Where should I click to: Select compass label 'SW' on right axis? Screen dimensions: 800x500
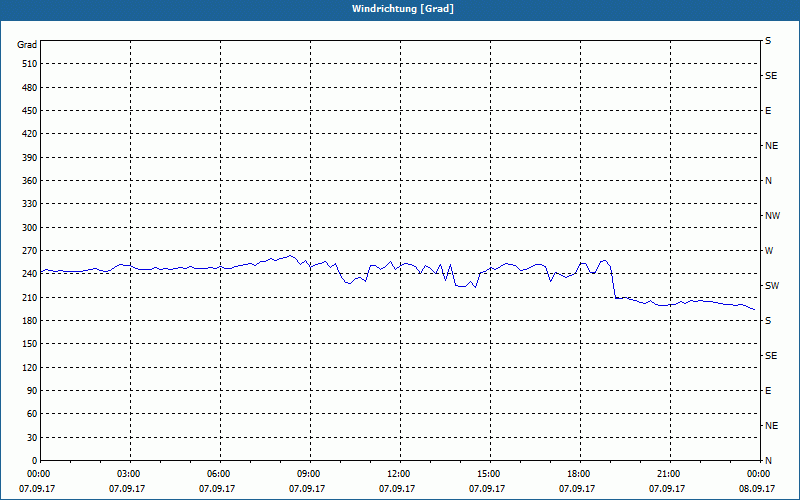pos(772,286)
